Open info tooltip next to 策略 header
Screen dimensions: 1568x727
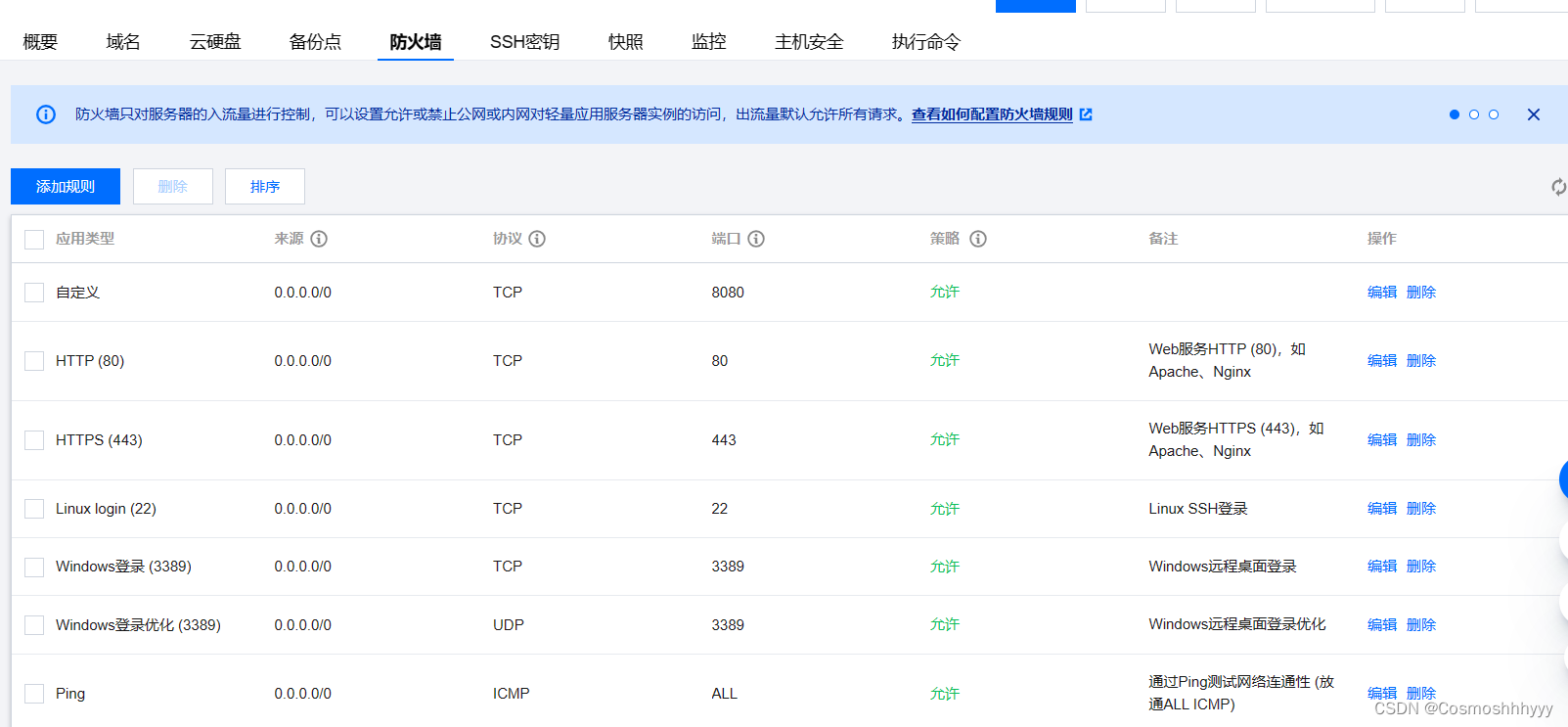978,239
